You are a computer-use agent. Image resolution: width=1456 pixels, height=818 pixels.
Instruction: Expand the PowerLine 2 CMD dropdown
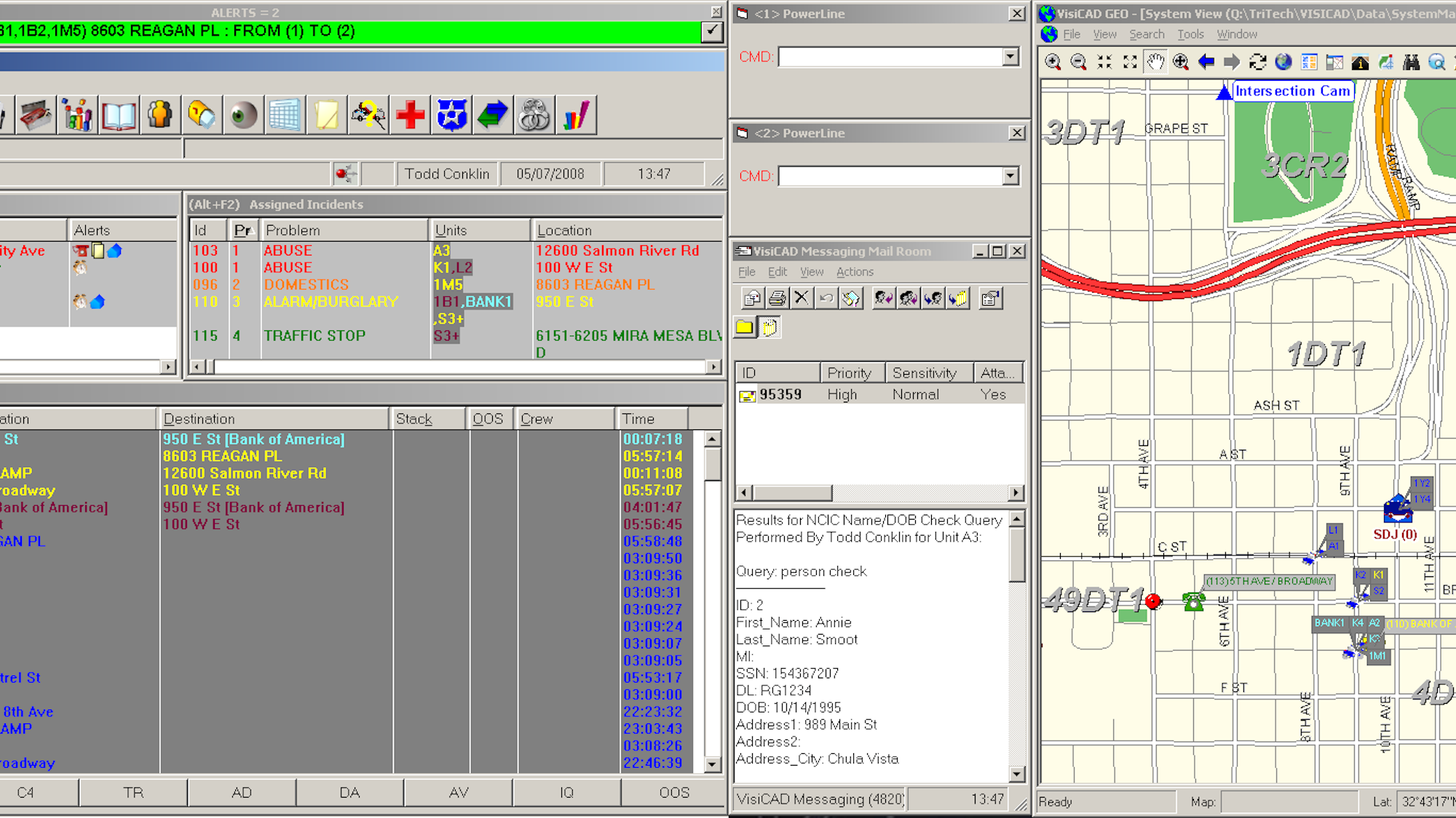click(1010, 176)
